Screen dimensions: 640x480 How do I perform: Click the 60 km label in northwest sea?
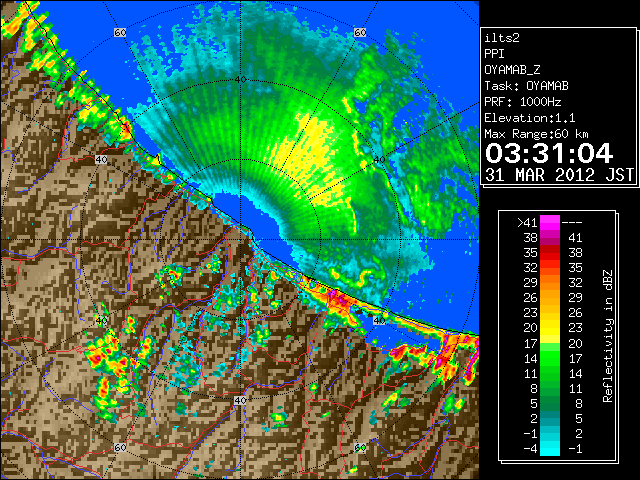coord(120,32)
